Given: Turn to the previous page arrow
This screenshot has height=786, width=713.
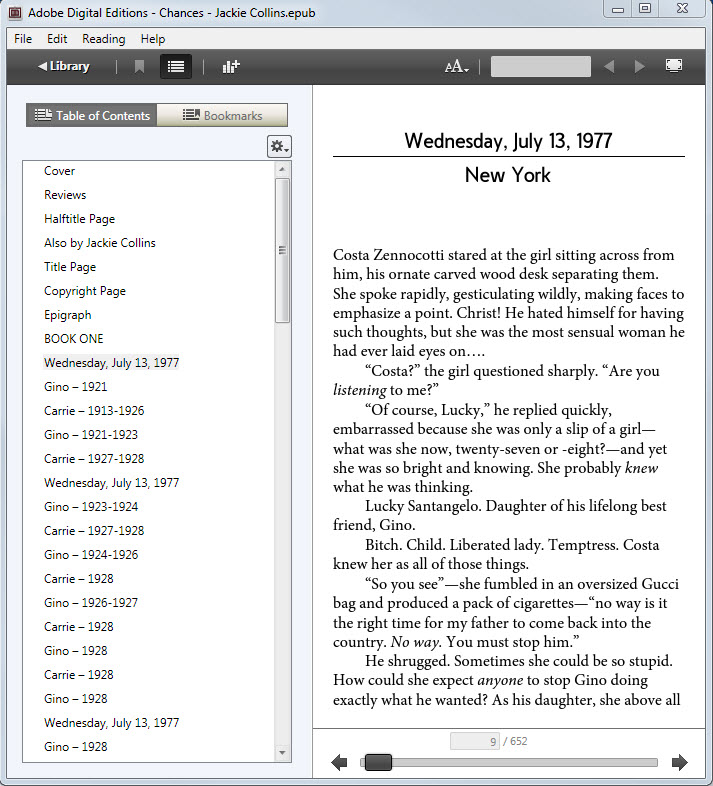Looking at the screenshot, I should (x=339, y=763).
